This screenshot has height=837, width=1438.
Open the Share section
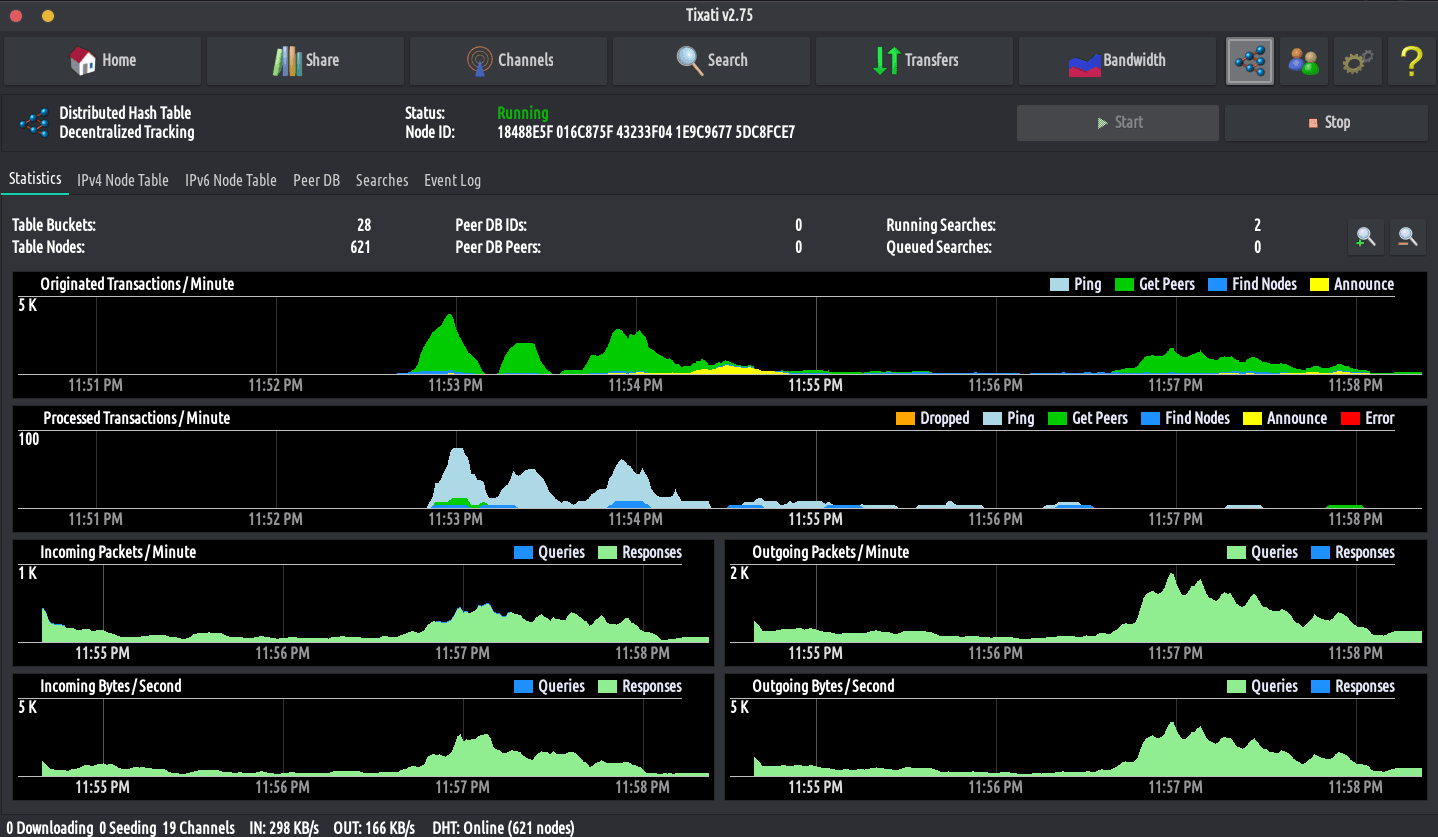(306, 61)
